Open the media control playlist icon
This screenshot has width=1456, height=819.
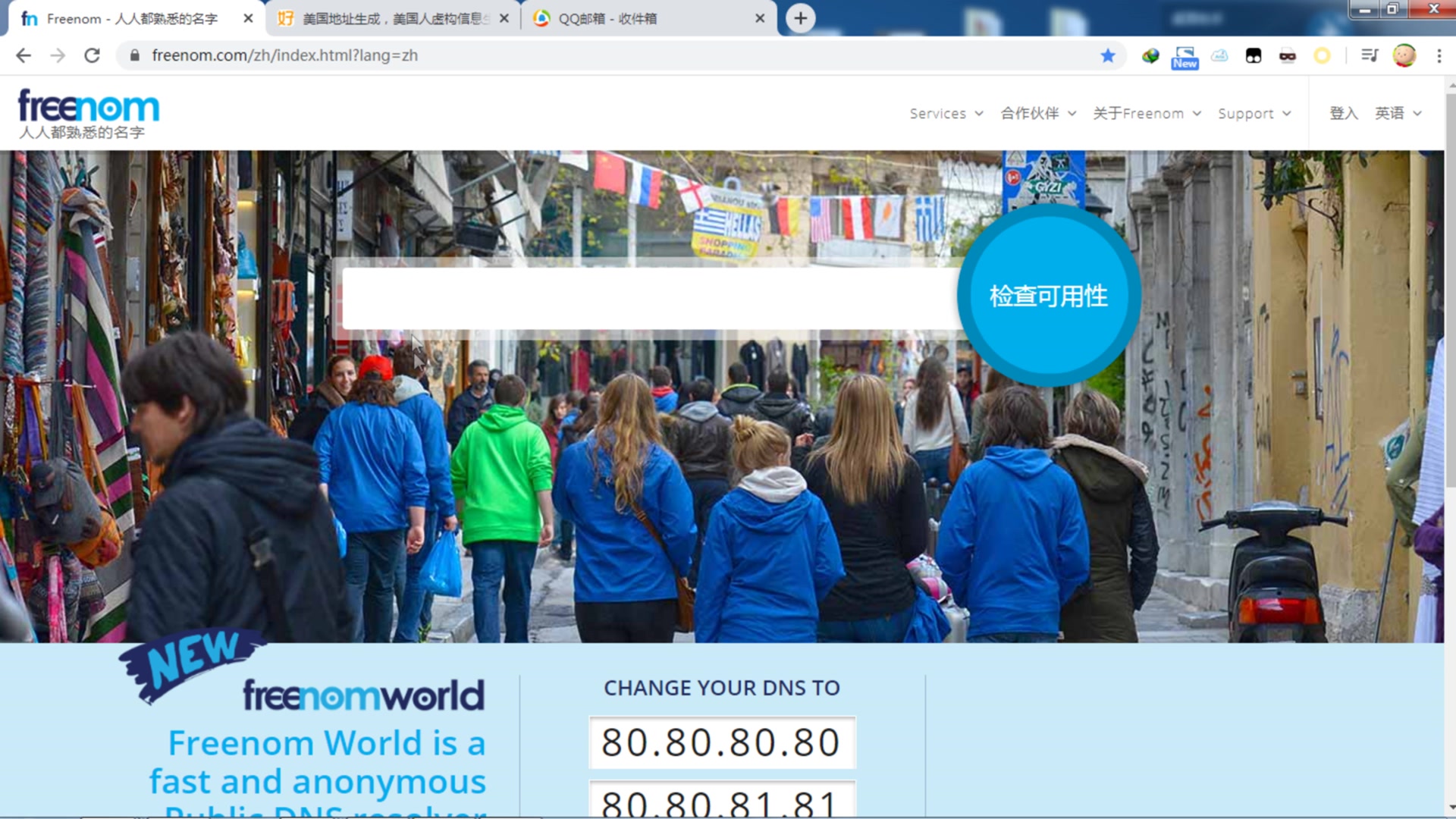click(x=1369, y=55)
